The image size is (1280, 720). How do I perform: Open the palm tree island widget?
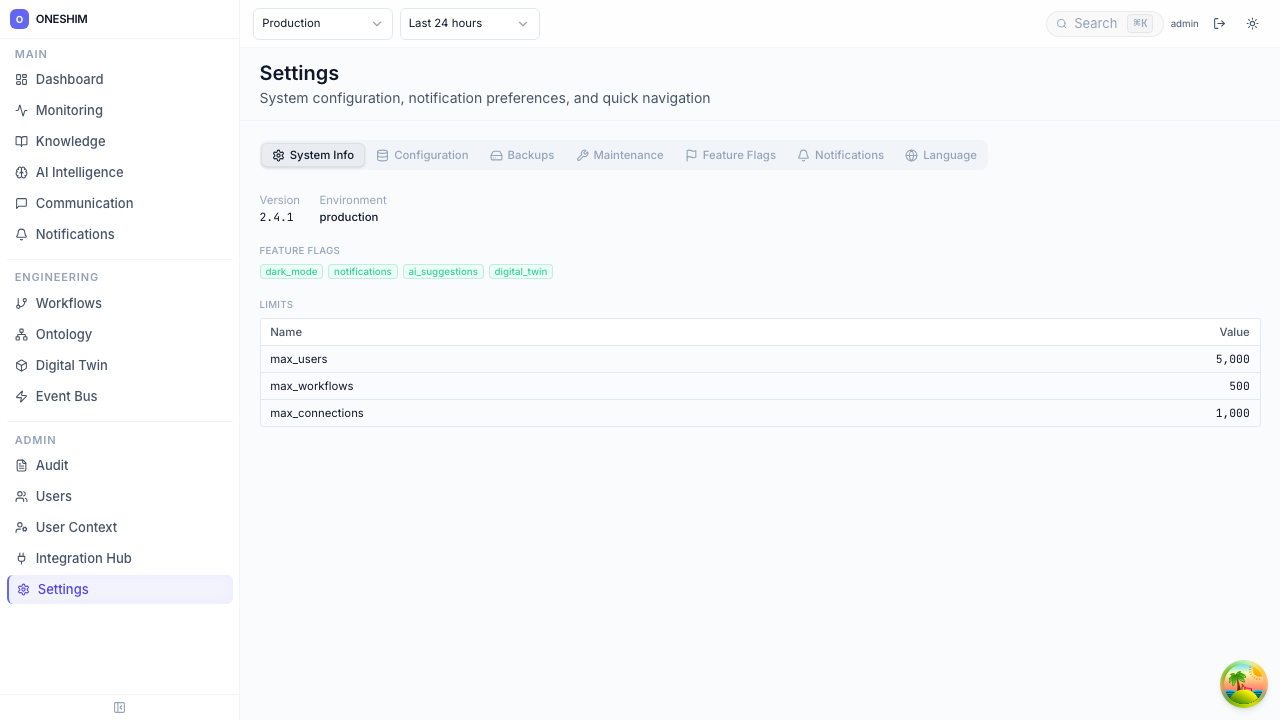pyautogui.click(x=1244, y=684)
